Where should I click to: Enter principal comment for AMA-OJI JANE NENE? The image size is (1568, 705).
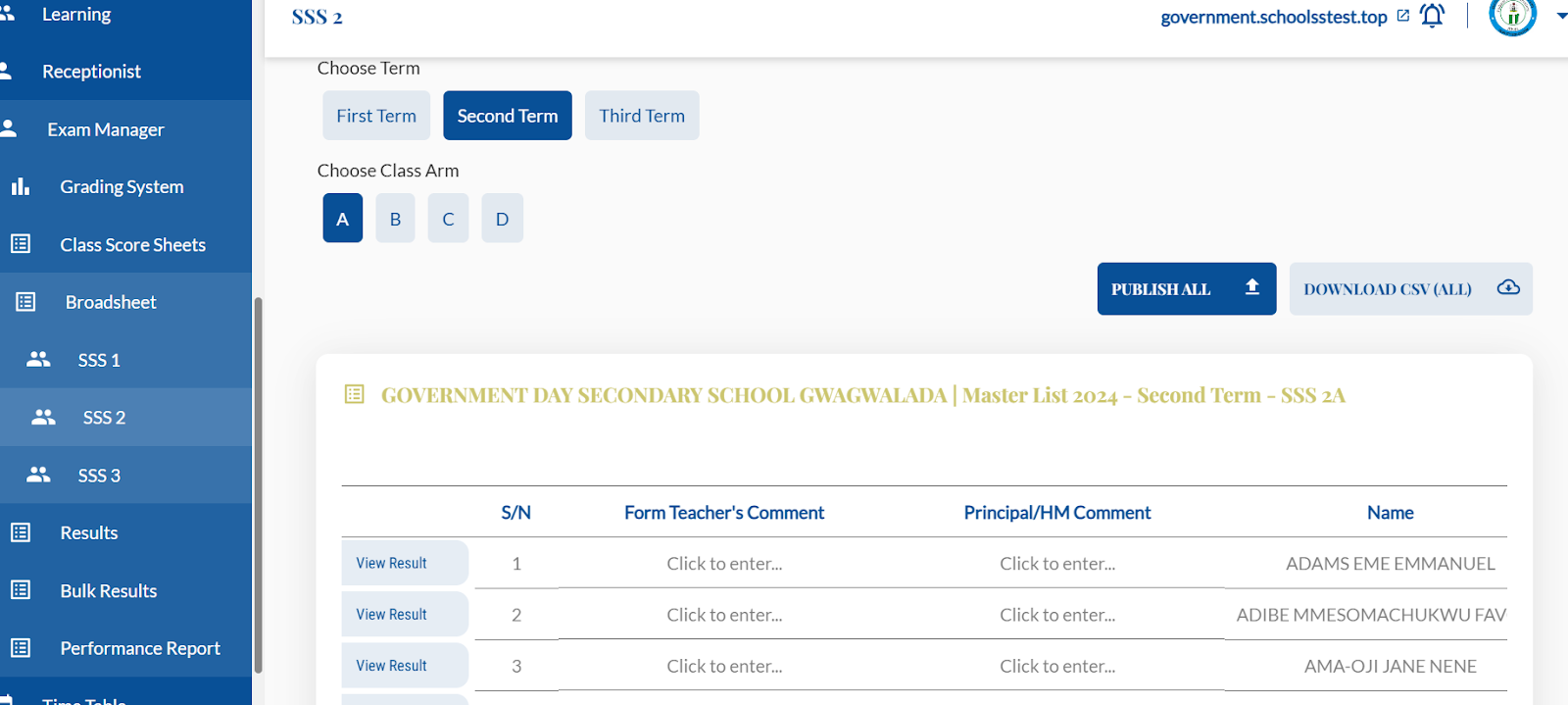(1057, 666)
